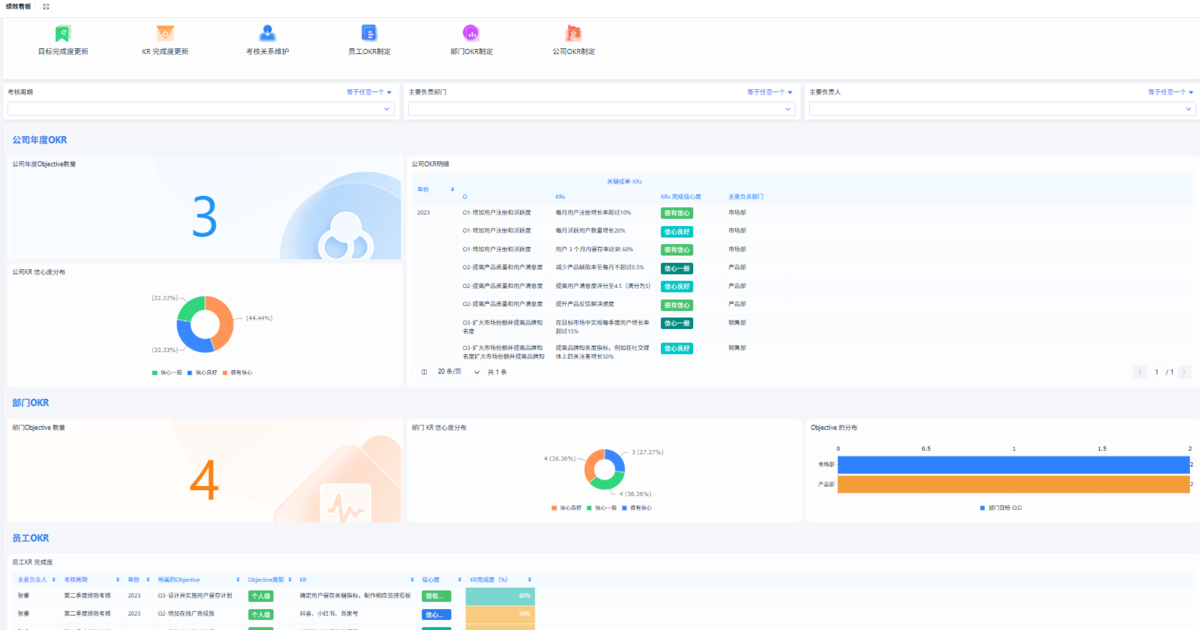Open the 公司OKR制定 red icon
This screenshot has height=630, width=1200.
tap(573, 33)
